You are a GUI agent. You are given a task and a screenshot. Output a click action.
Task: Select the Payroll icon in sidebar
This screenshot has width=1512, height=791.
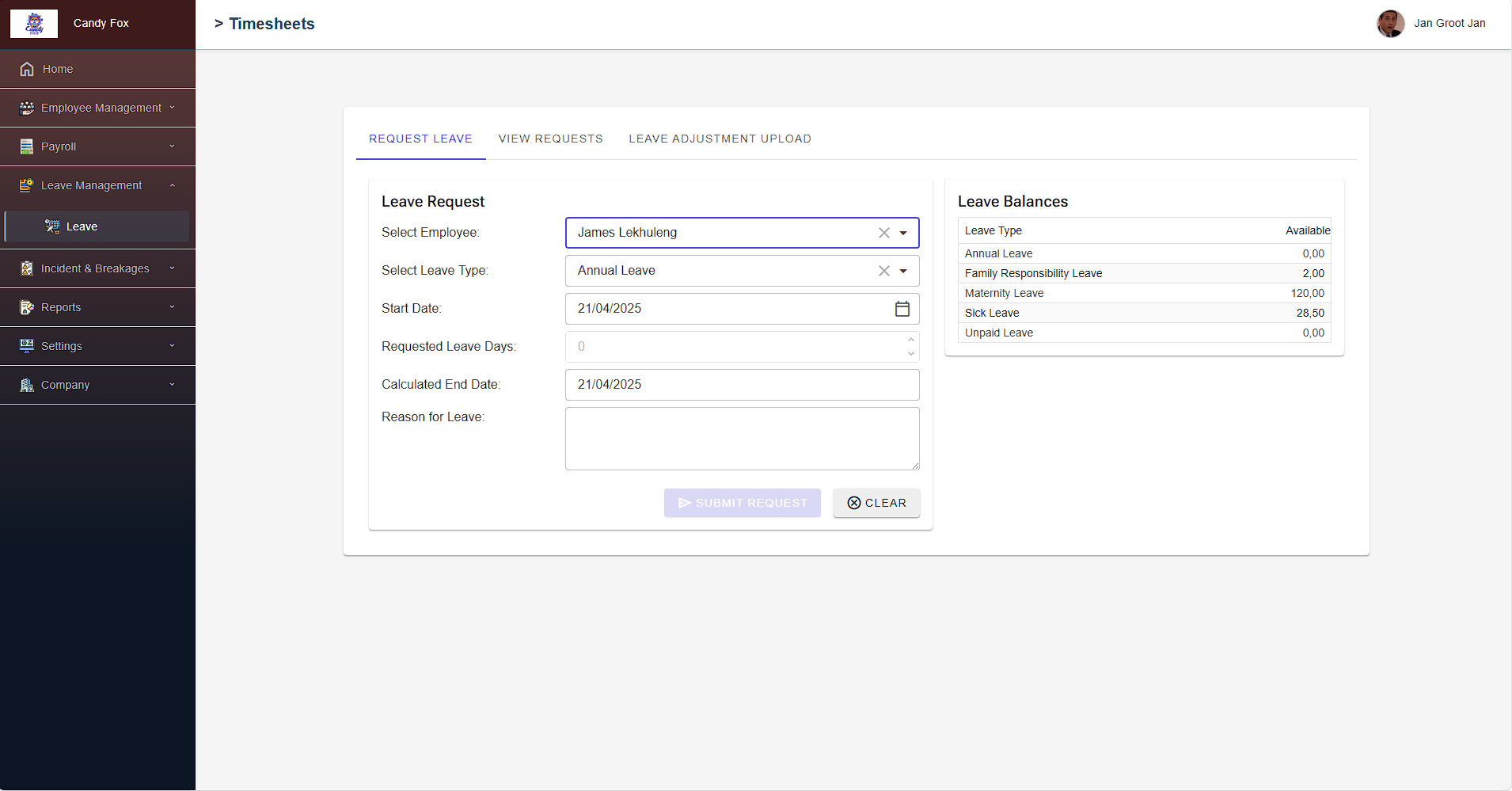coord(26,146)
